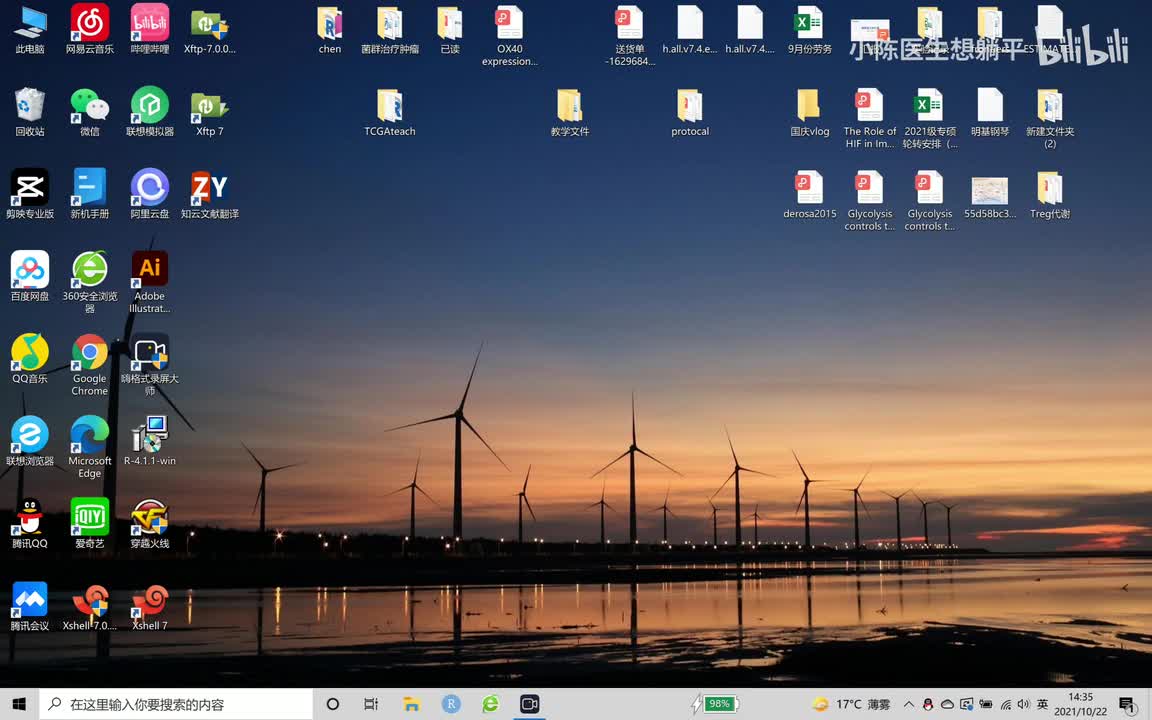Click the 网易云音乐 desktop icon
This screenshot has width=1152, height=720.
coord(89,24)
